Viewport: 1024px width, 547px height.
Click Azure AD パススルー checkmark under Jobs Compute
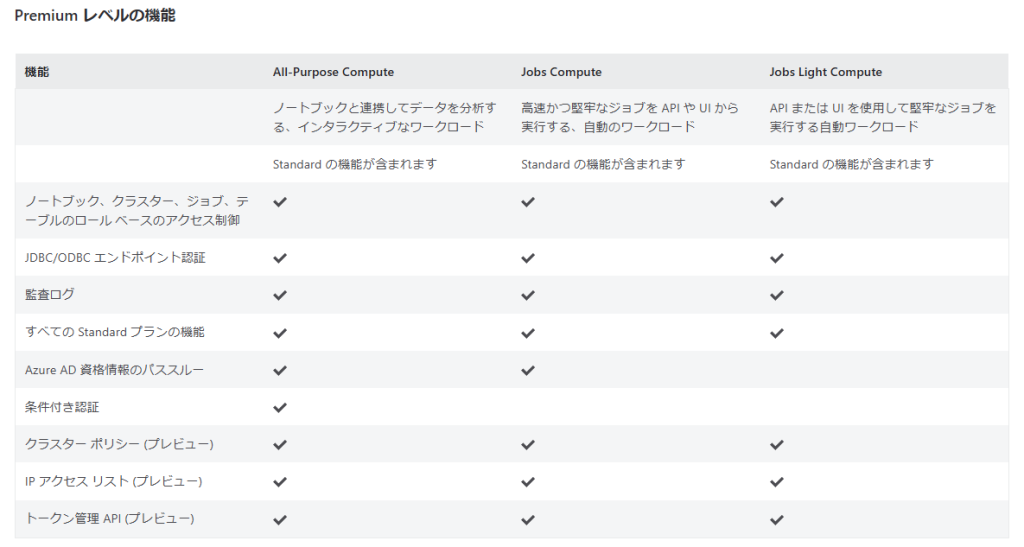pos(528,370)
